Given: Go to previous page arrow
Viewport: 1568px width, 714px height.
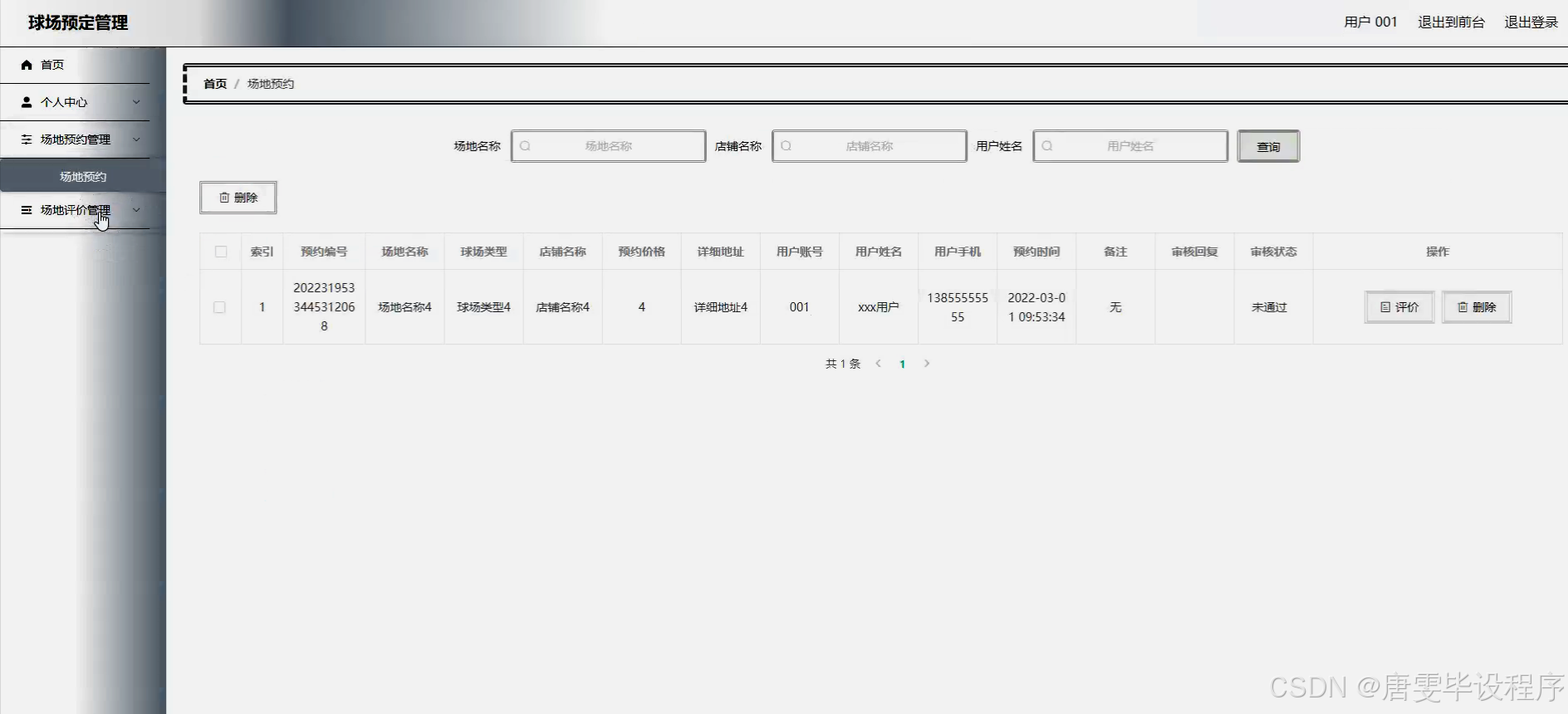Looking at the screenshot, I should click(878, 364).
